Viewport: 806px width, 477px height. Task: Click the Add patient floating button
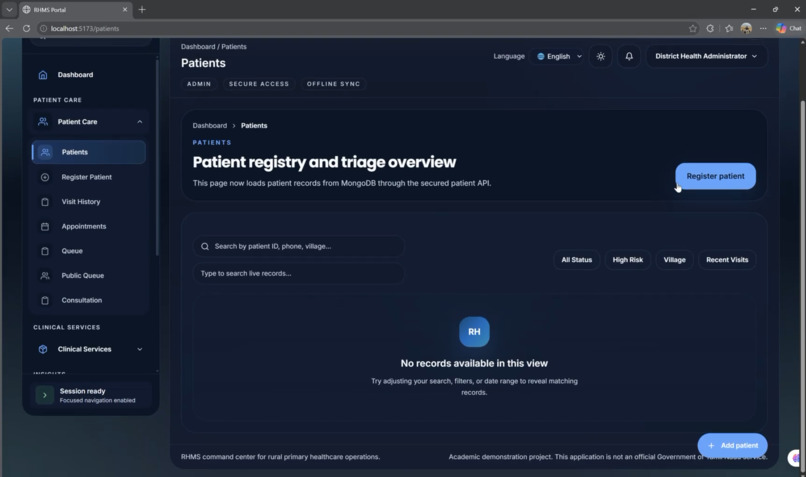coord(732,446)
